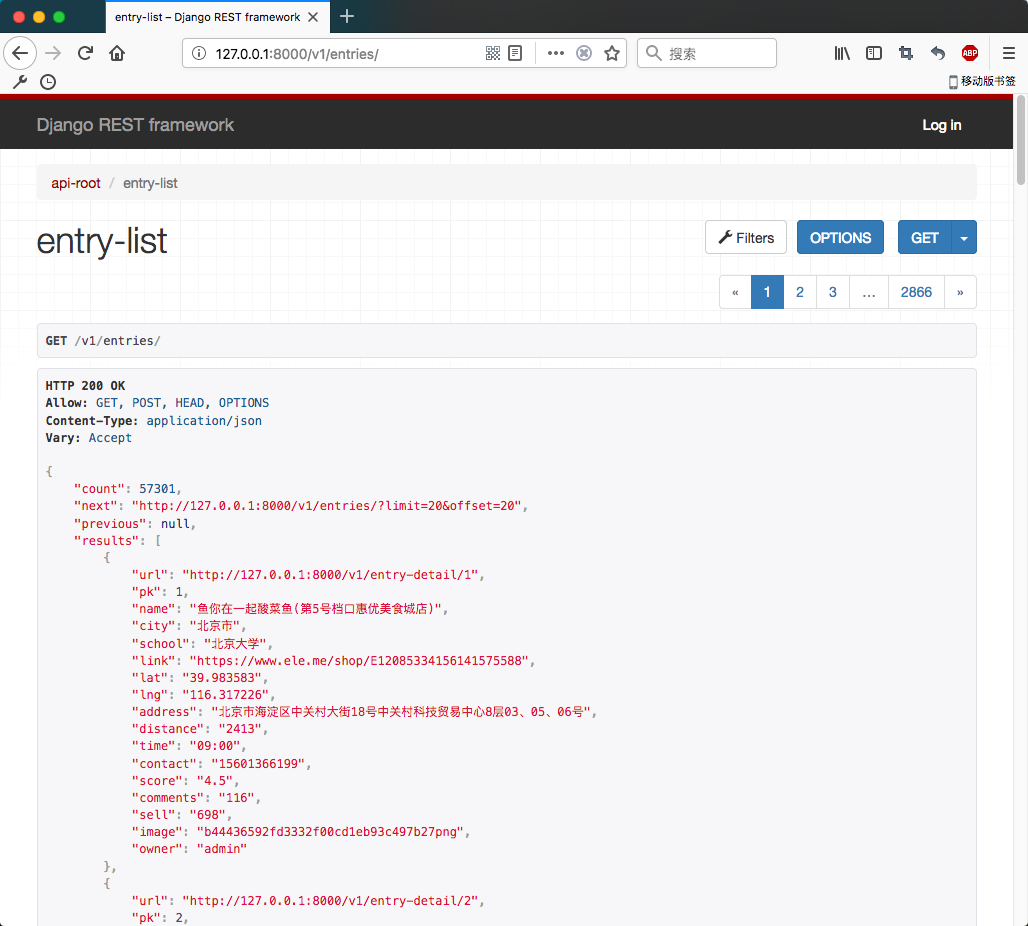Click the image value b44436592fd3332f00cd1eb93c497b27png
This screenshot has width=1028, height=926.
(x=330, y=832)
